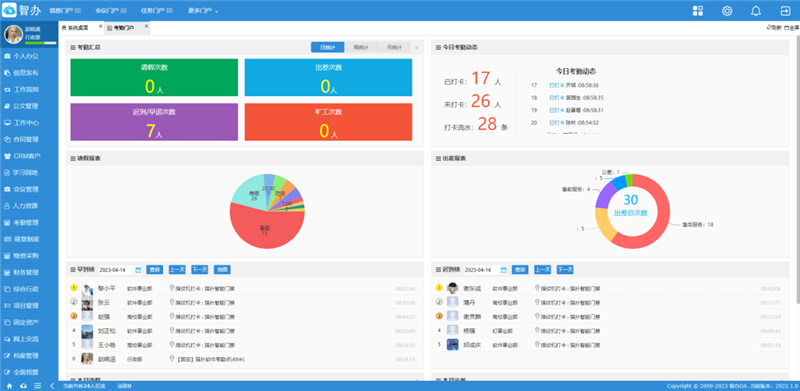
Task: Click the red 事假 pie slice
Action: (x=265, y=227)
